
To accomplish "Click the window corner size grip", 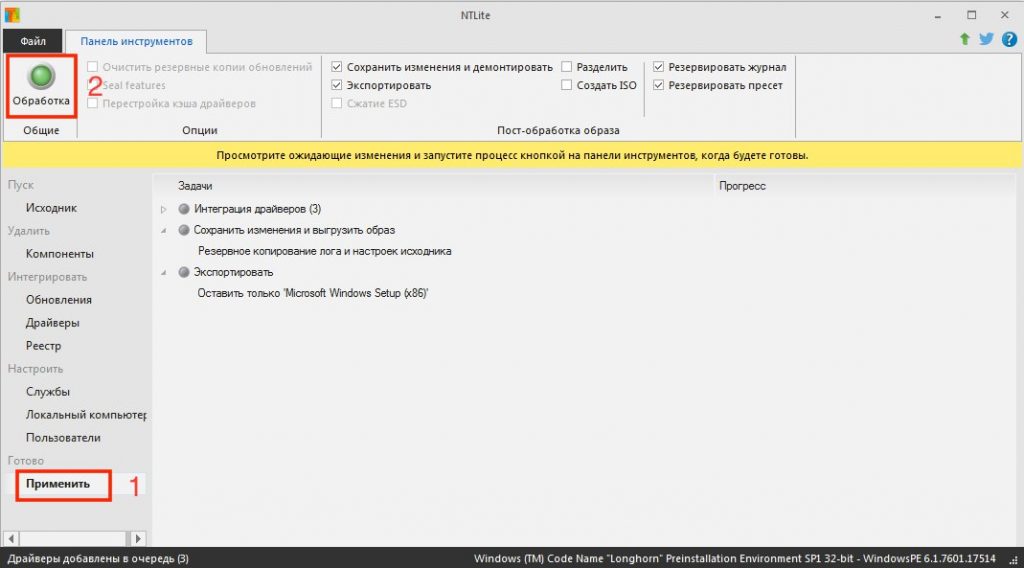I will [1014, 560].
